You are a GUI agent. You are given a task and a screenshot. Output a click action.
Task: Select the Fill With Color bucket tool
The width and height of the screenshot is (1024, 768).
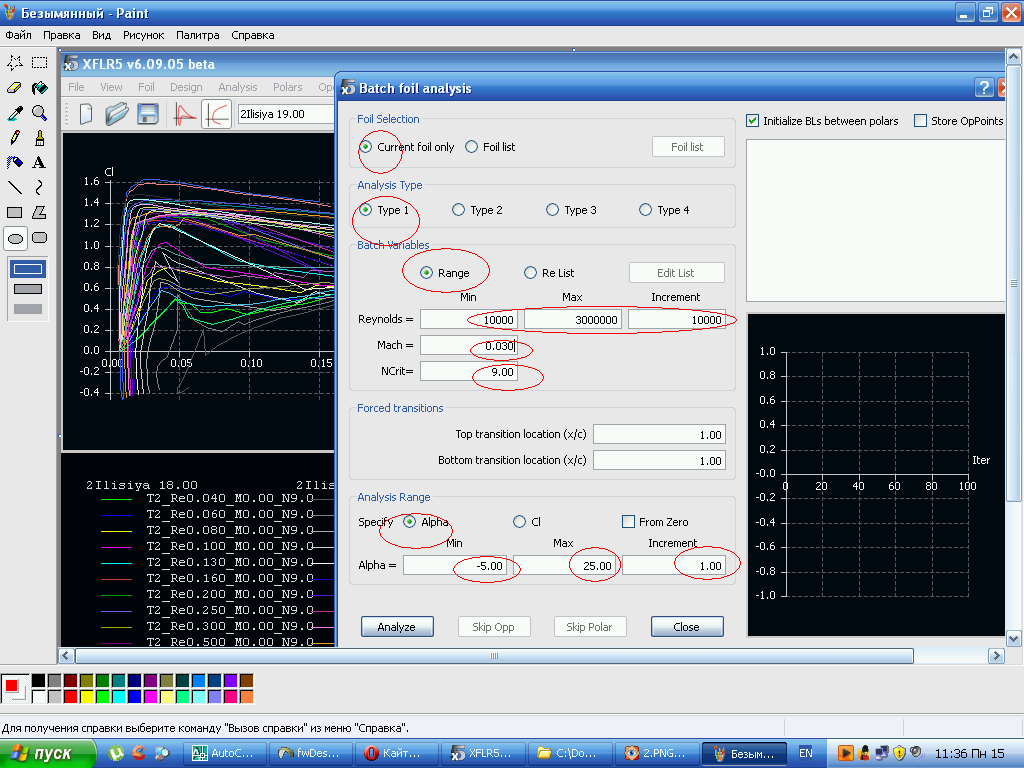click(x=39, y=88)
